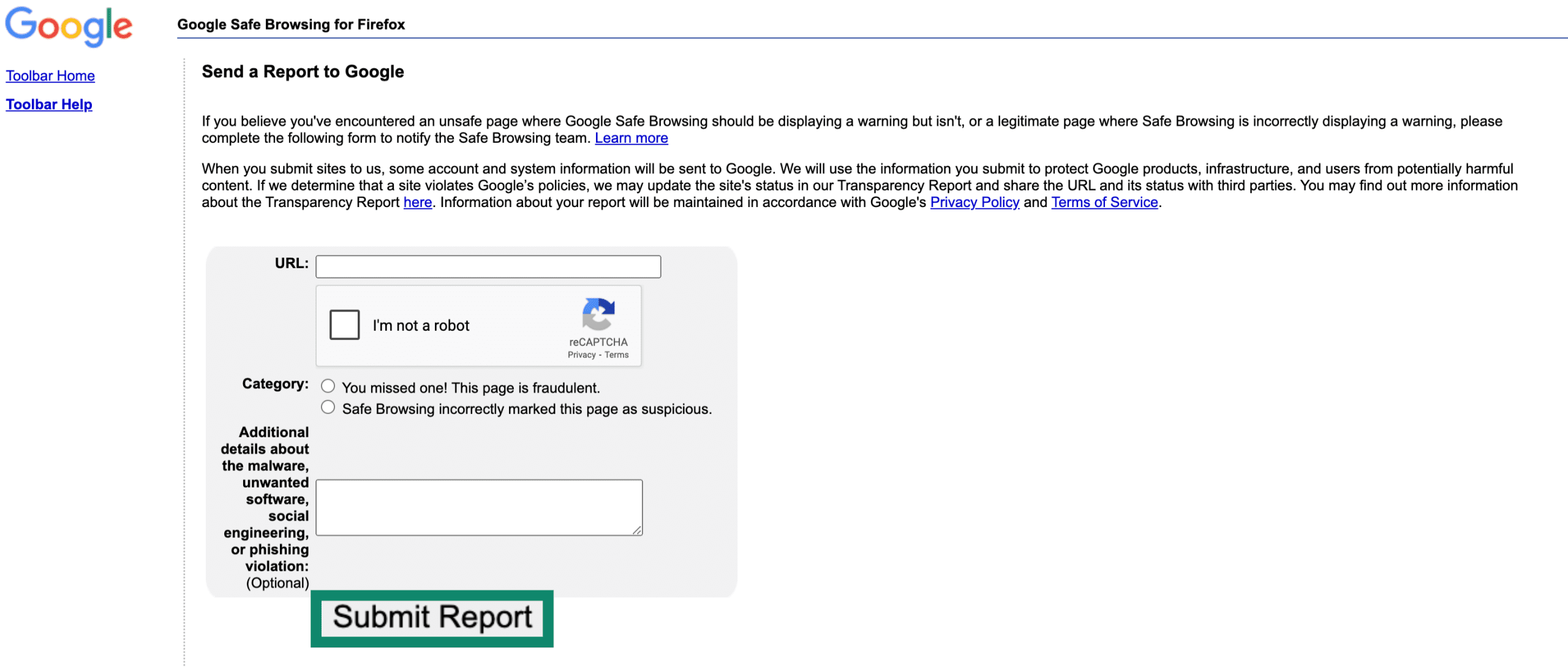Select 'incorrectly marked as suspicious' radio option

tap(328, 407)
